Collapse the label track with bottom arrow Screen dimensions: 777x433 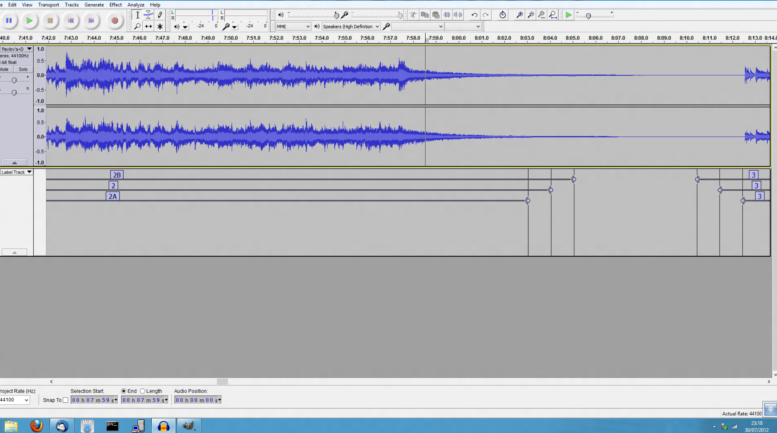(x=14, y=252)
